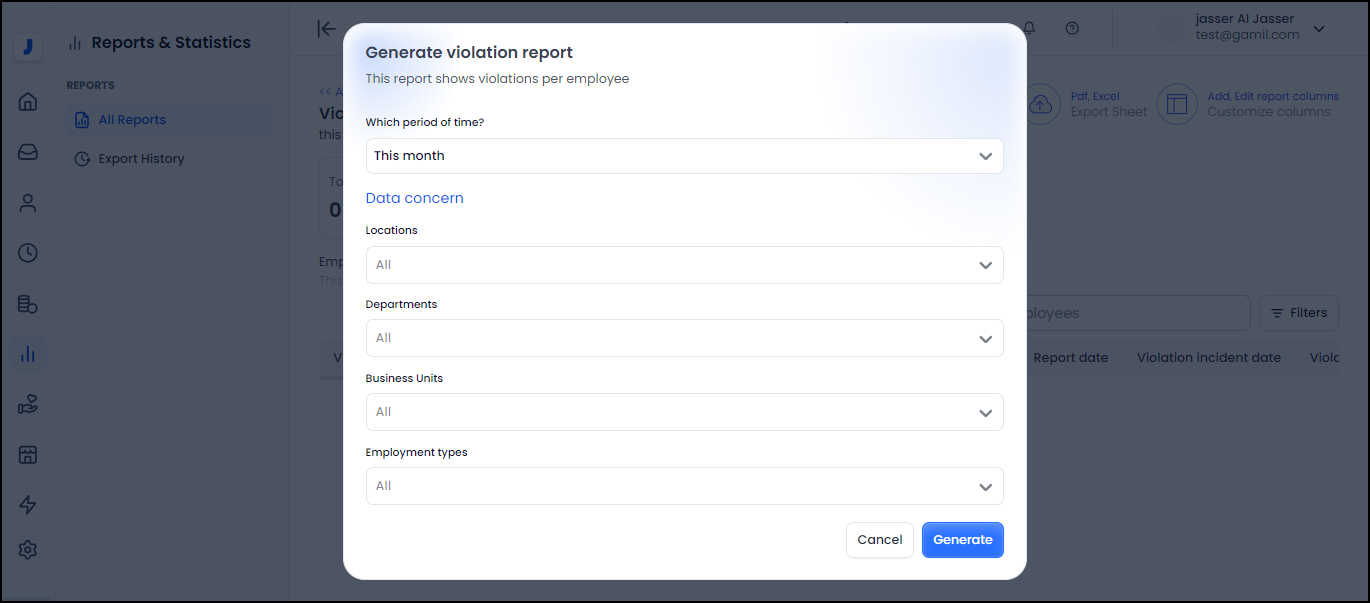
Task: Open the clock attendance icon
Action: [x=27, y=253]
